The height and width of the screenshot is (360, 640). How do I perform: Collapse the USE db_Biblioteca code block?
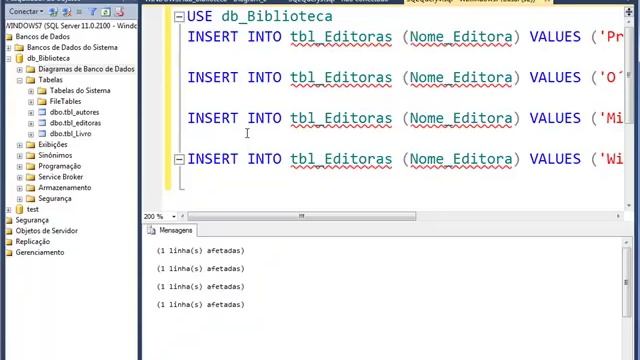pos(179,17)
